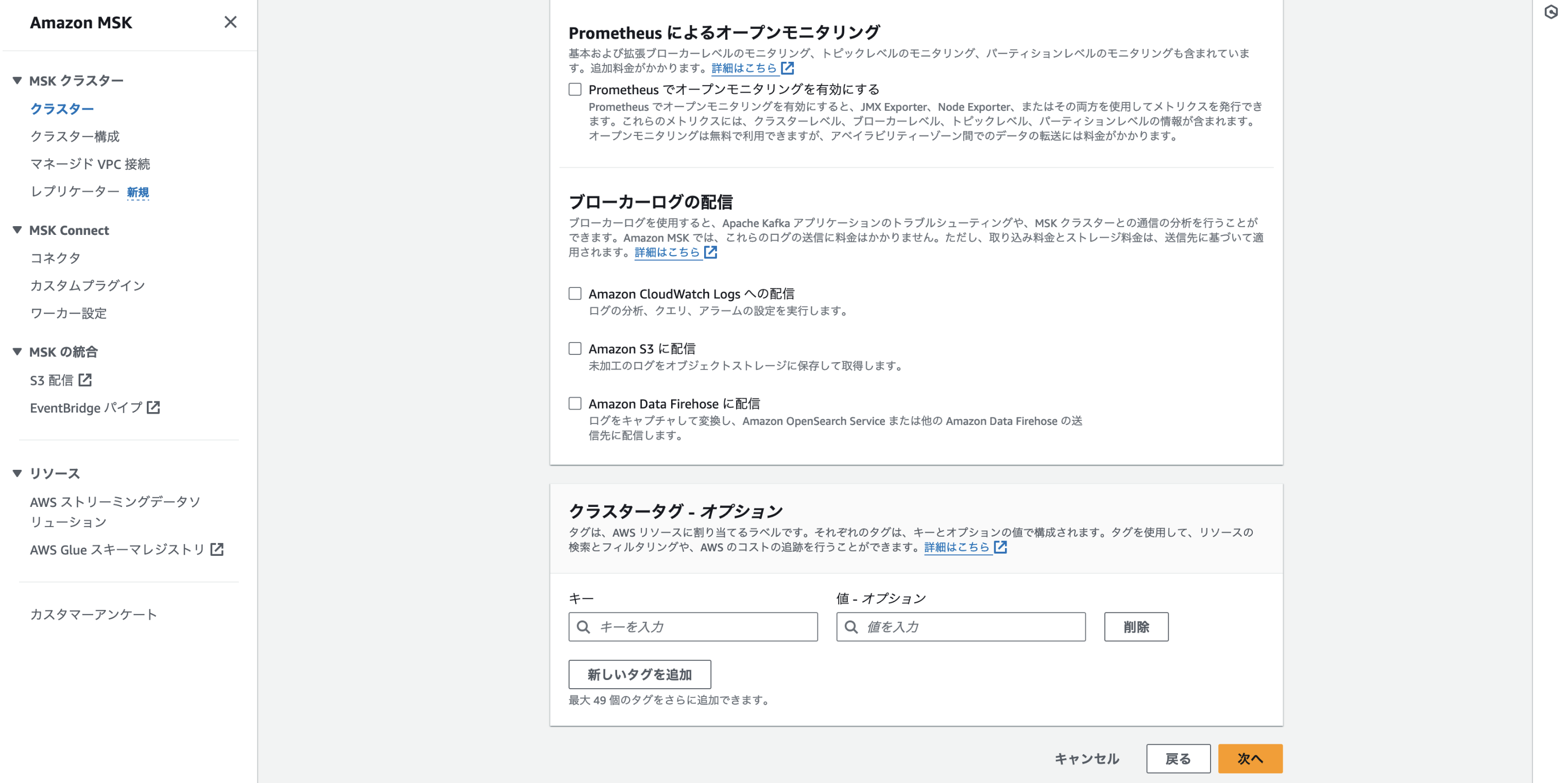Viewport: 1568px width, 783px height.
Task: Click the orange 次へ button
Action: (x=1250, y=758)
